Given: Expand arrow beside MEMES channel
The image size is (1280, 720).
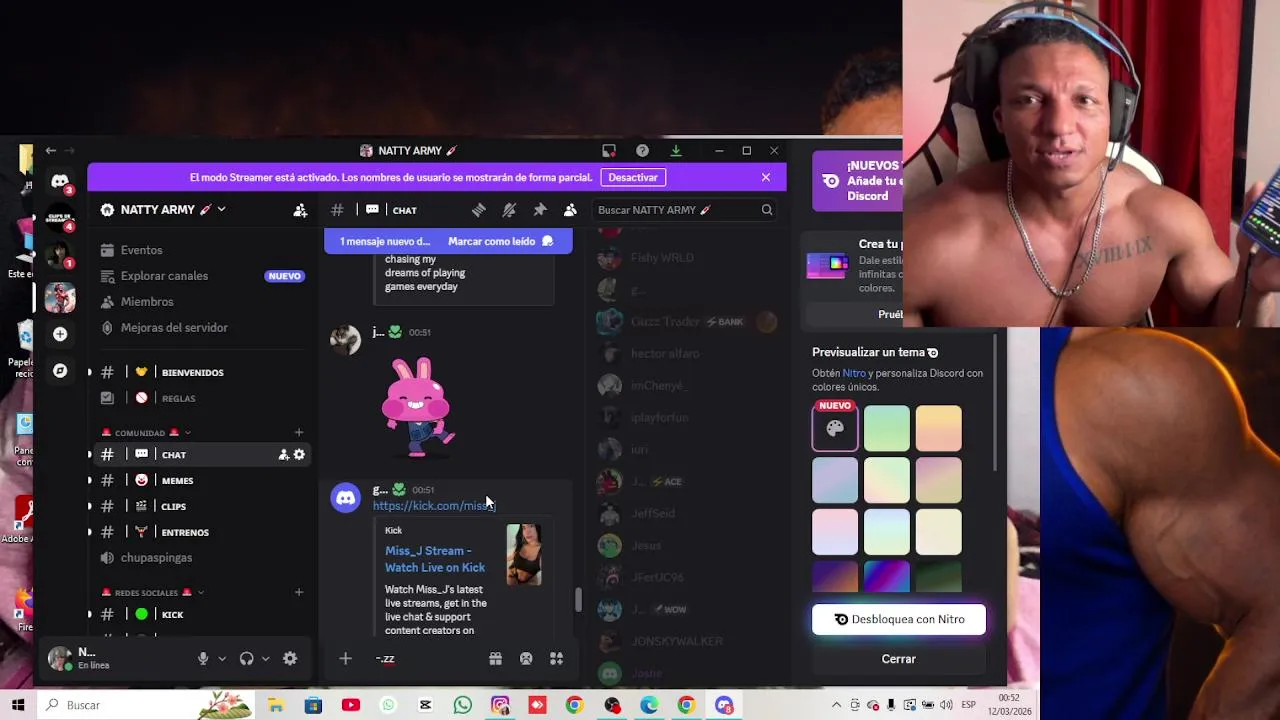Looking at the screenshot, I should point(90,481).
